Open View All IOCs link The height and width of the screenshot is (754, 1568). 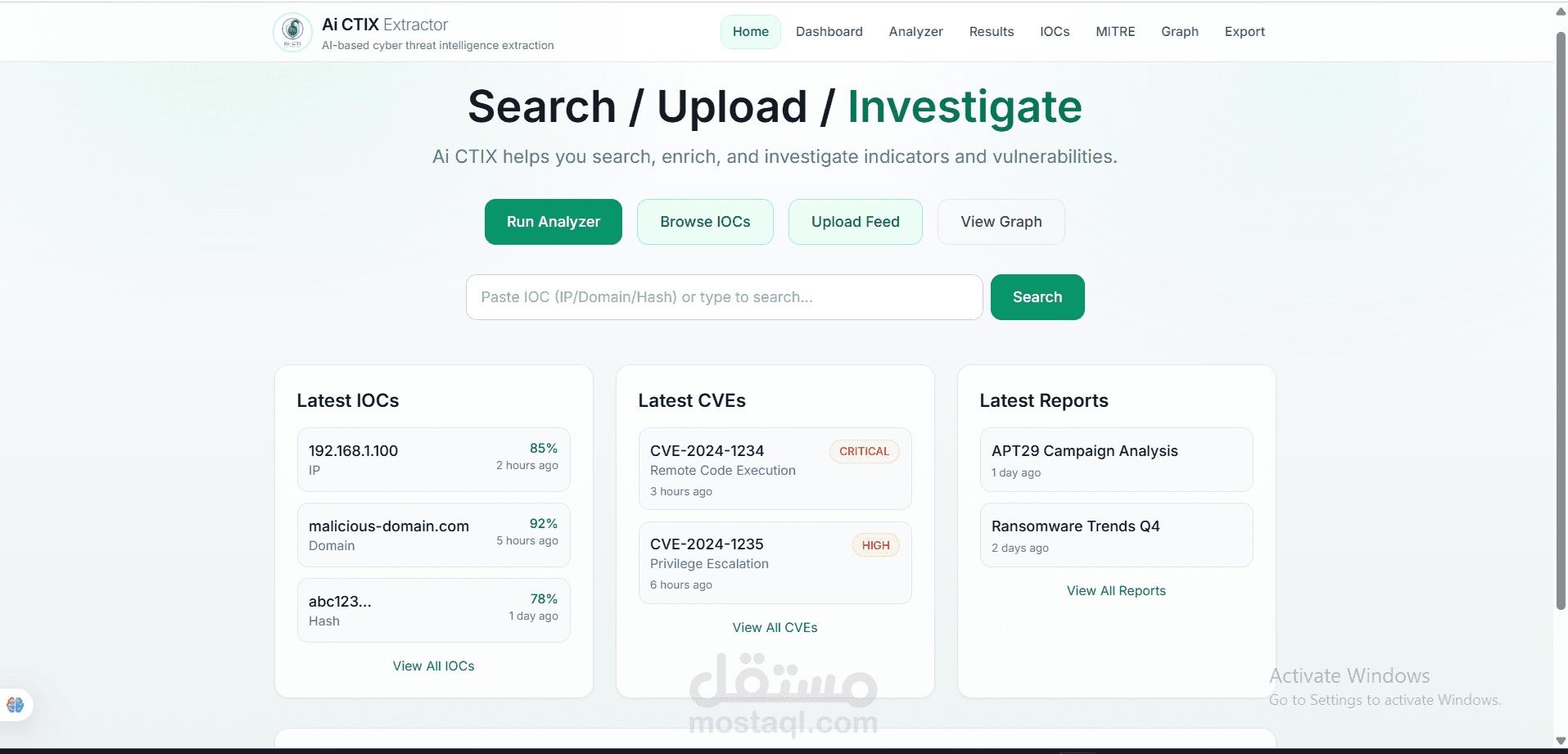point(433,666)
